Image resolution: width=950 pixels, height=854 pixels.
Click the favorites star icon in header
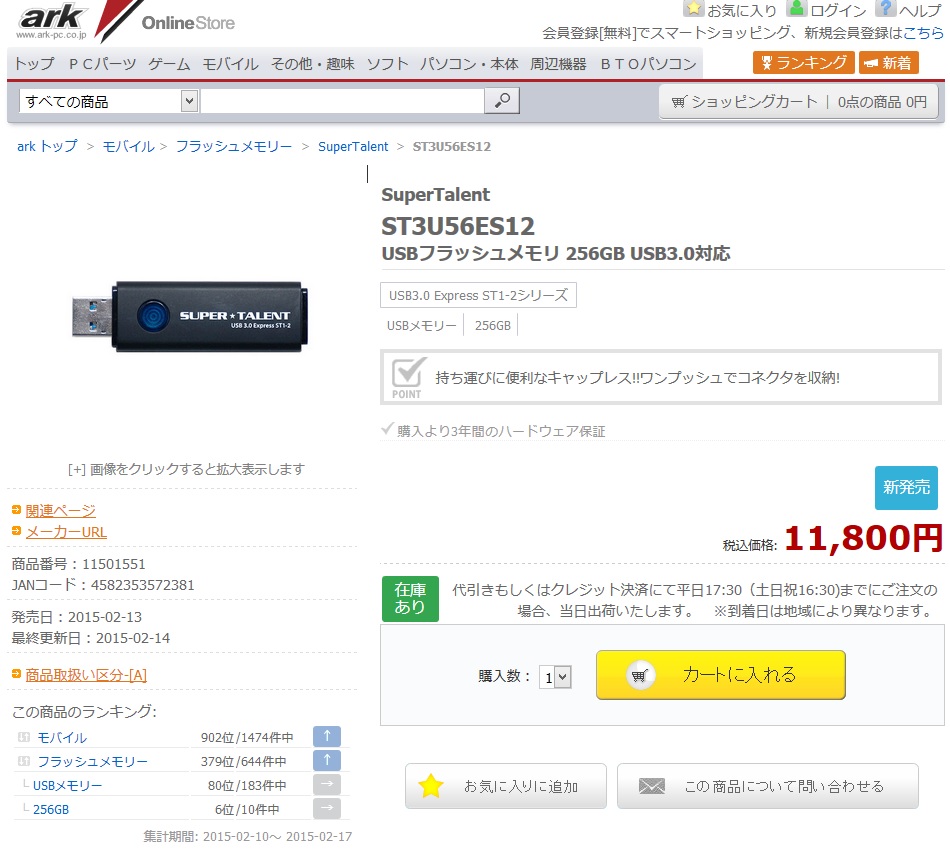pos(694,8)
